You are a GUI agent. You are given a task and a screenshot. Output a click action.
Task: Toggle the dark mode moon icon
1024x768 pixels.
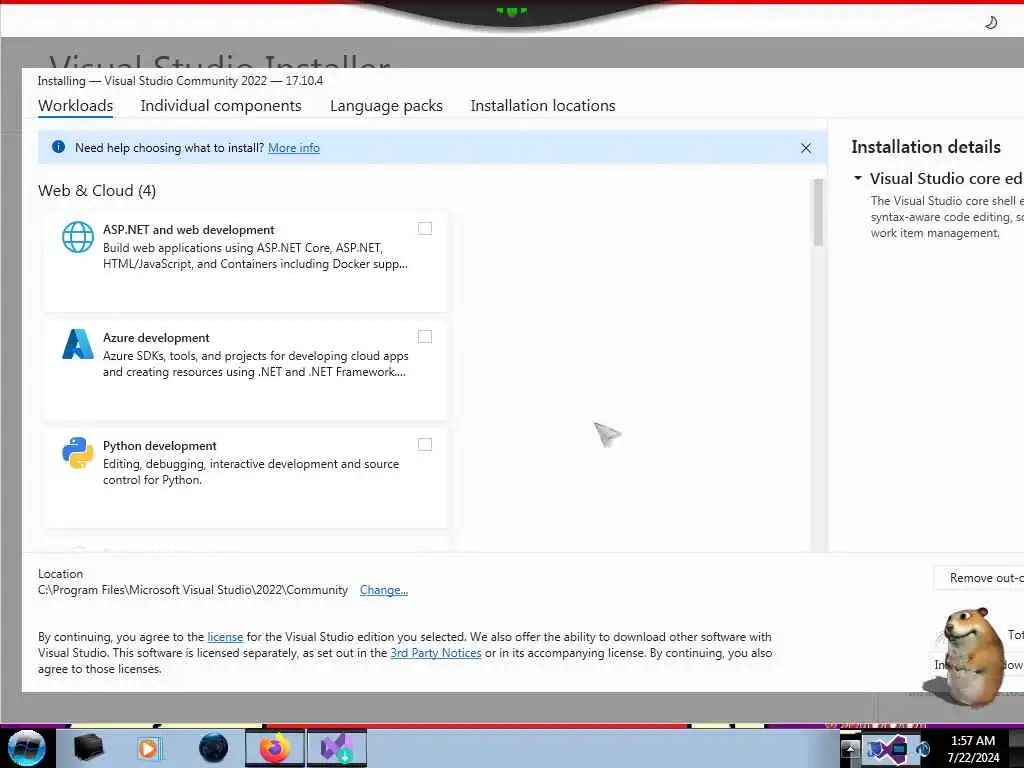(x=990, y=23)
